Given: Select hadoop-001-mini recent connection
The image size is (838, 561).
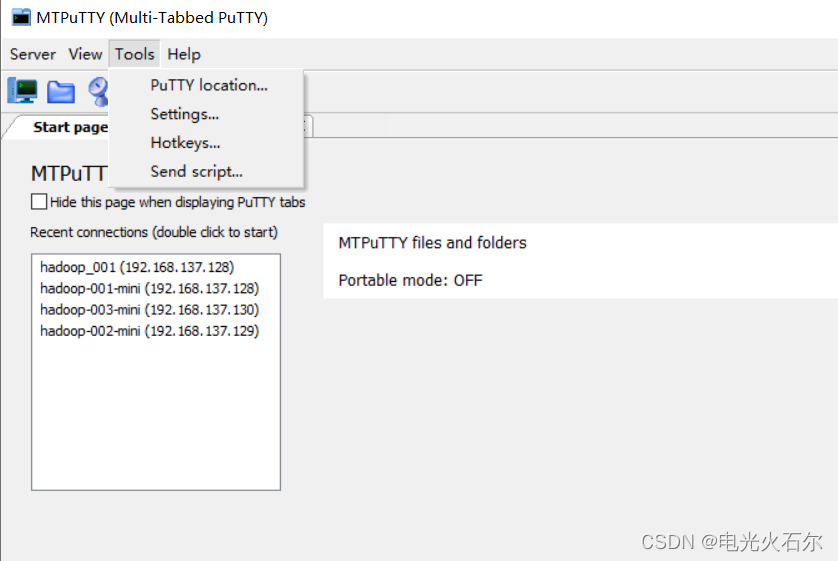Looking at the screenshot, I should pos(149,288).
